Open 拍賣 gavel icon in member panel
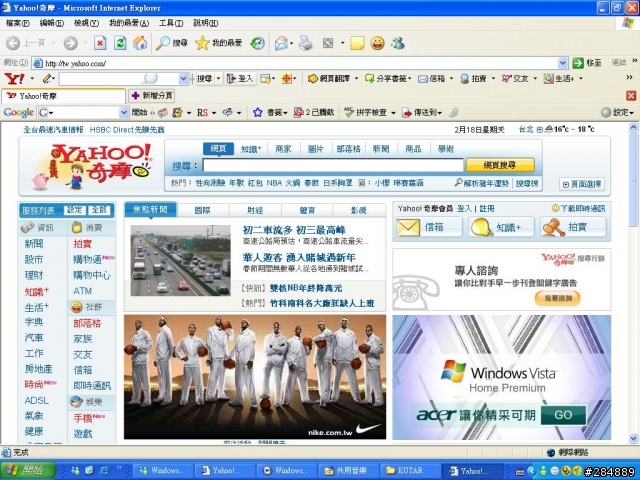The image size is (640, 480). [553, 227]
